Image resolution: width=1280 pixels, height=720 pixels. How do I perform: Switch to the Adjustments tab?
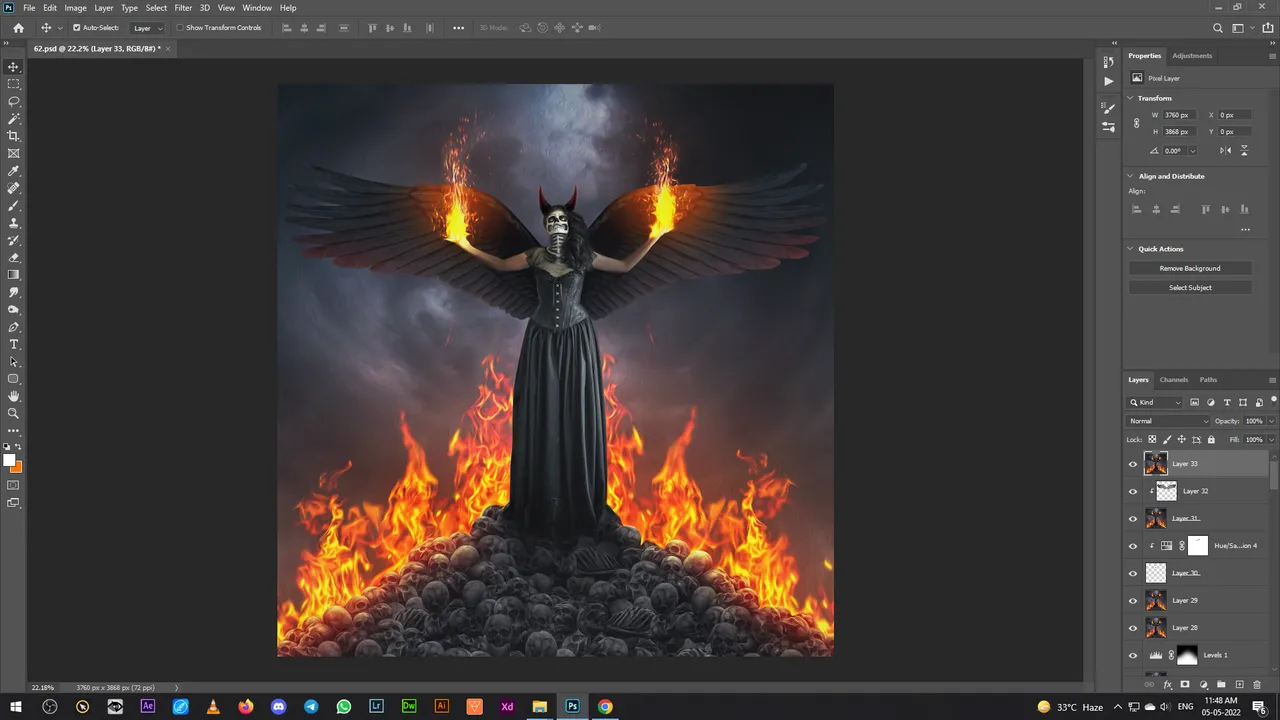coord(1192,56)
